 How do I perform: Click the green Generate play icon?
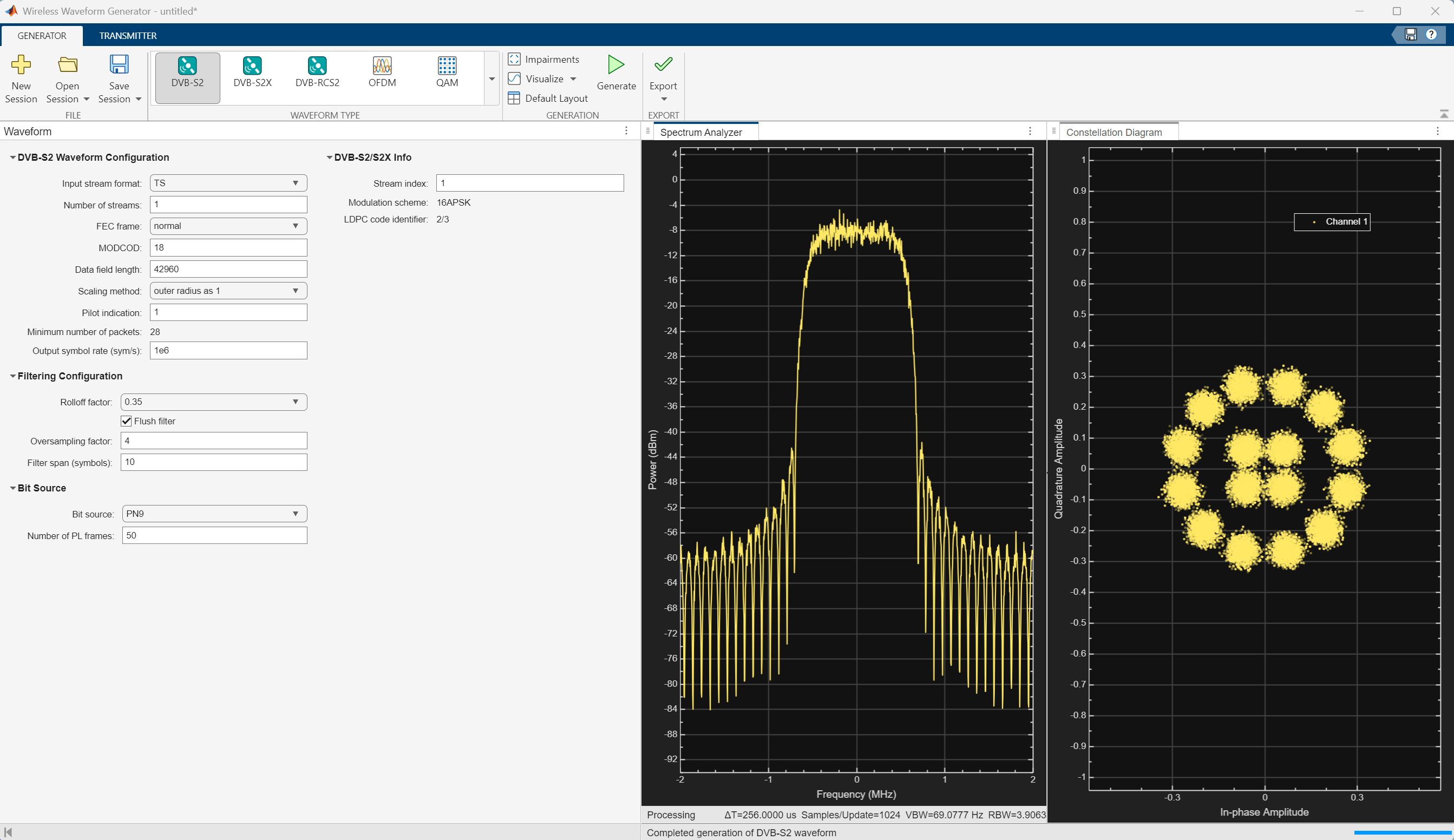[x=615, y=64]
